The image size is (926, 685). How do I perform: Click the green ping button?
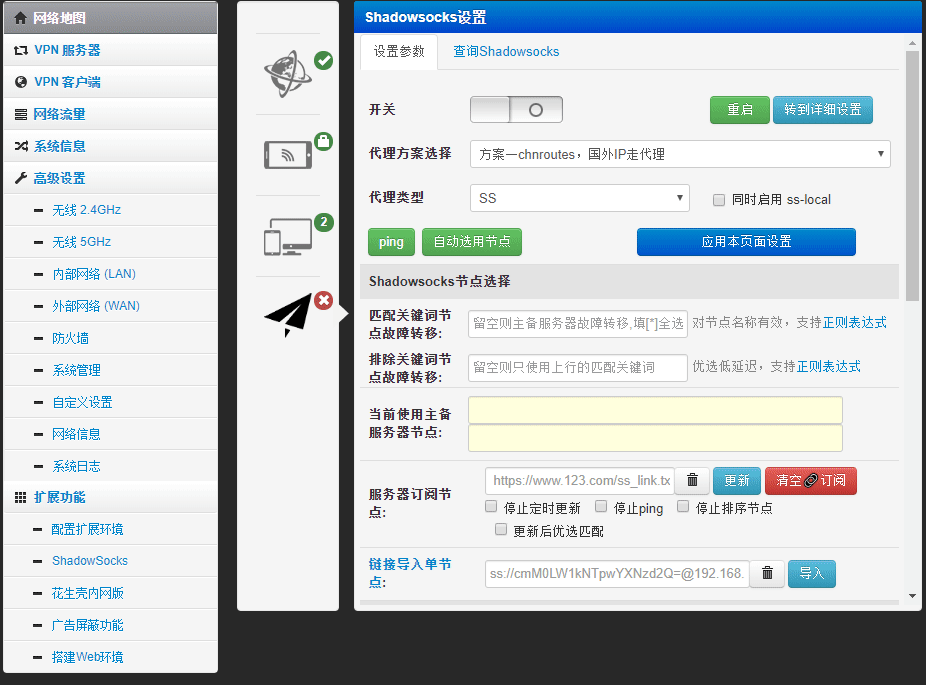point(391,242)
